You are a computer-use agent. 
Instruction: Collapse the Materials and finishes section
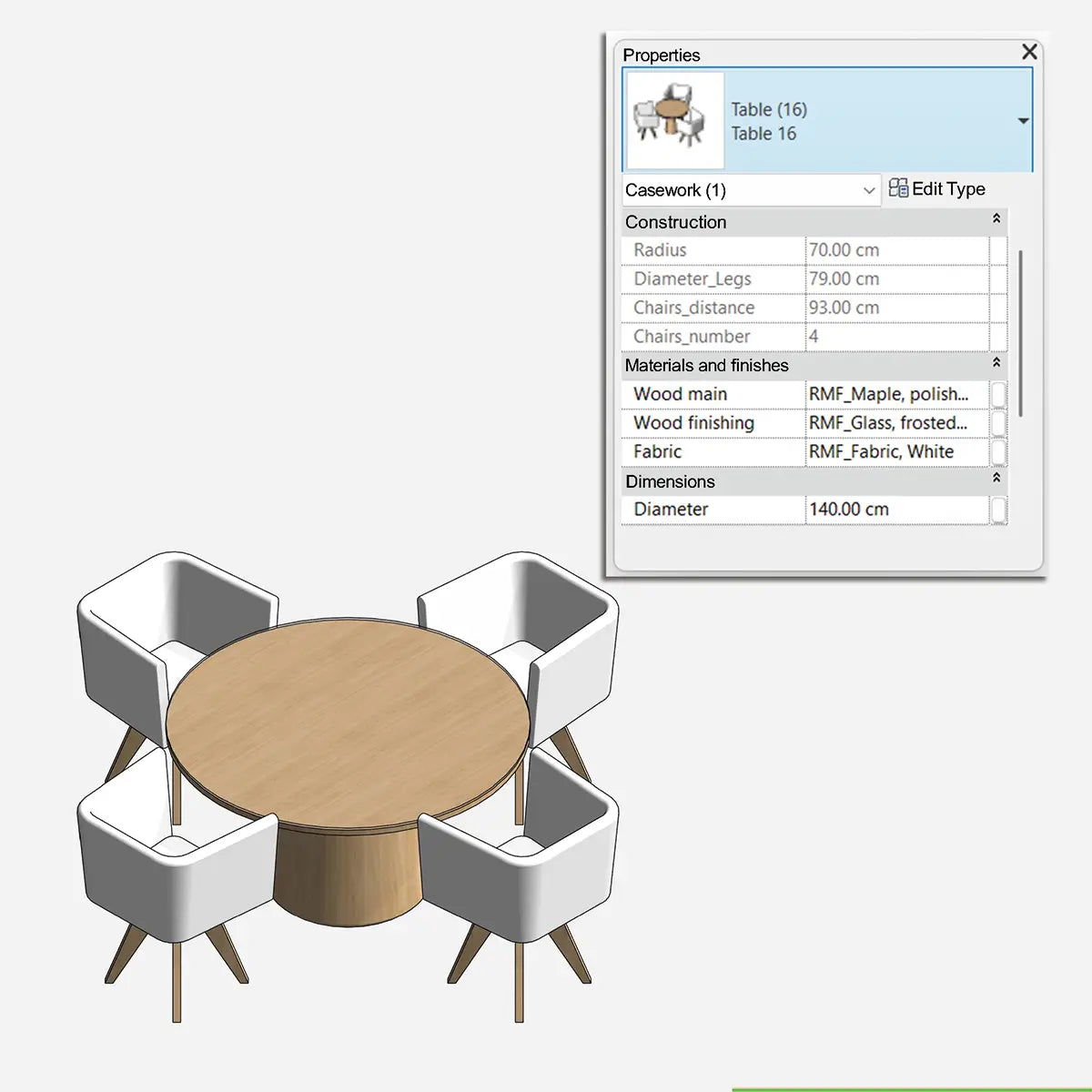997,363
